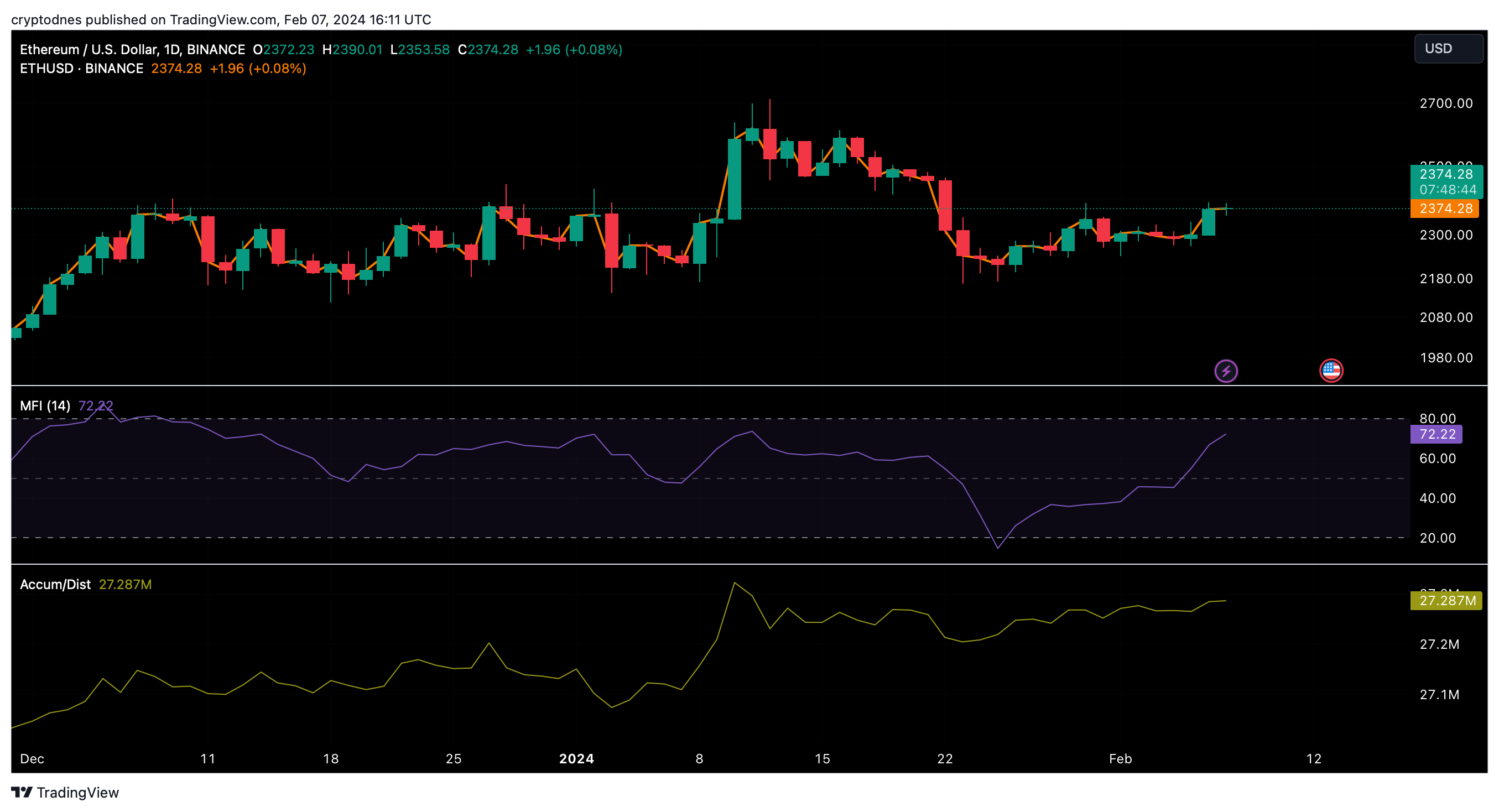
Task: Click the 2024 date marker on time axis
Action: (576, 758)
